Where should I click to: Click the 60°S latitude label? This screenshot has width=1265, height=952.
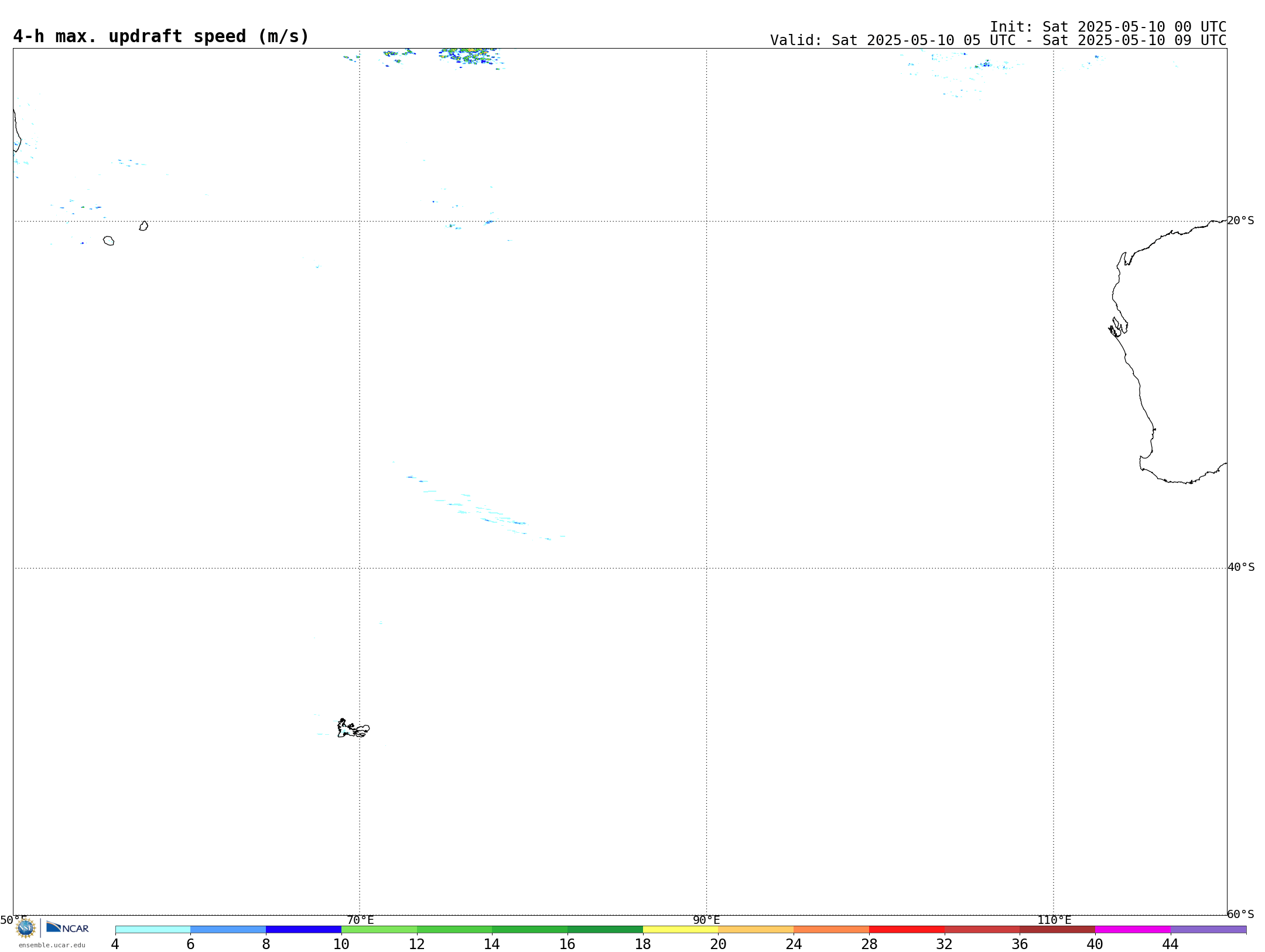coord(1240,914)
